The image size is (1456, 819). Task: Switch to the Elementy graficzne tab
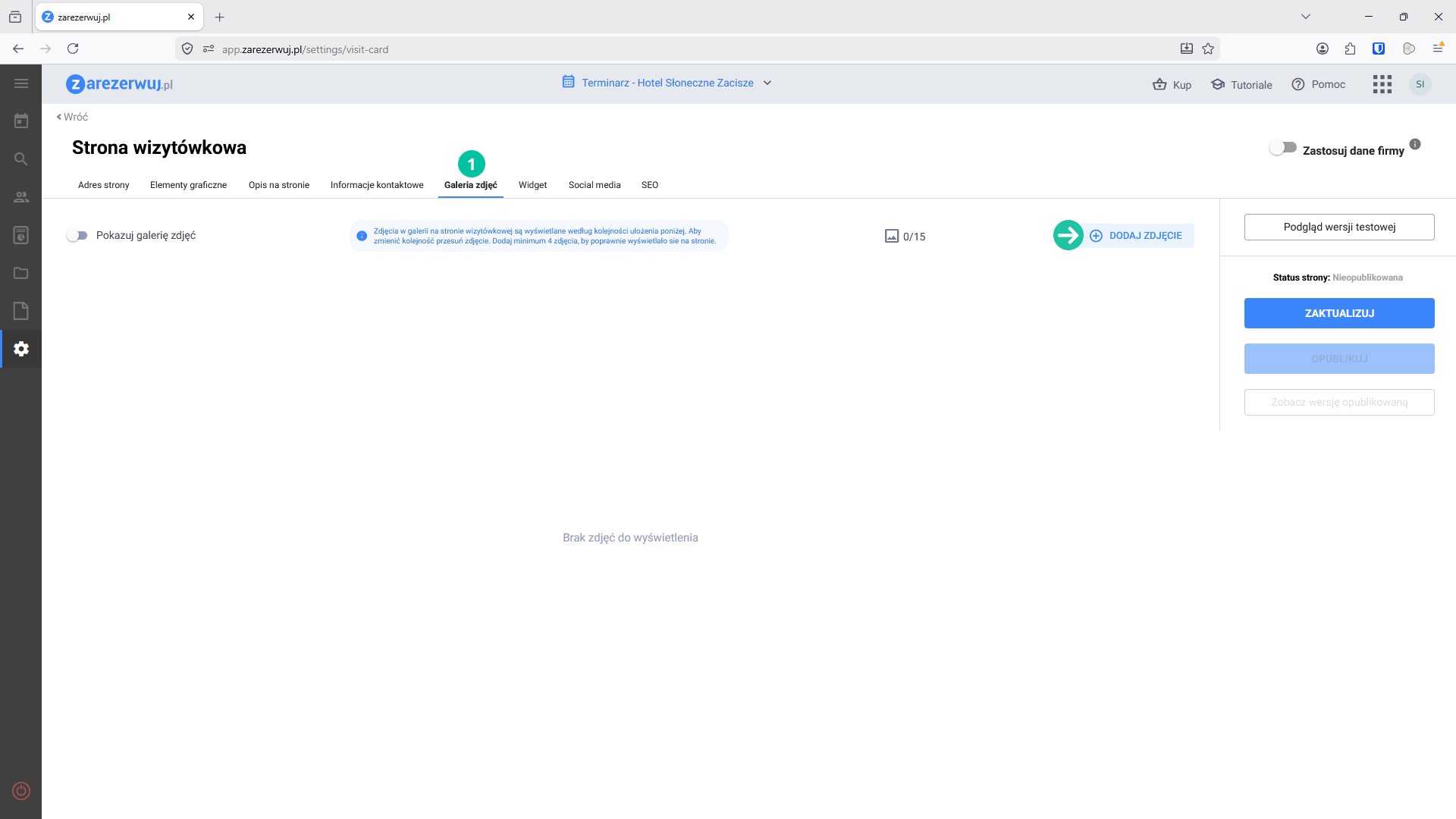188,185
